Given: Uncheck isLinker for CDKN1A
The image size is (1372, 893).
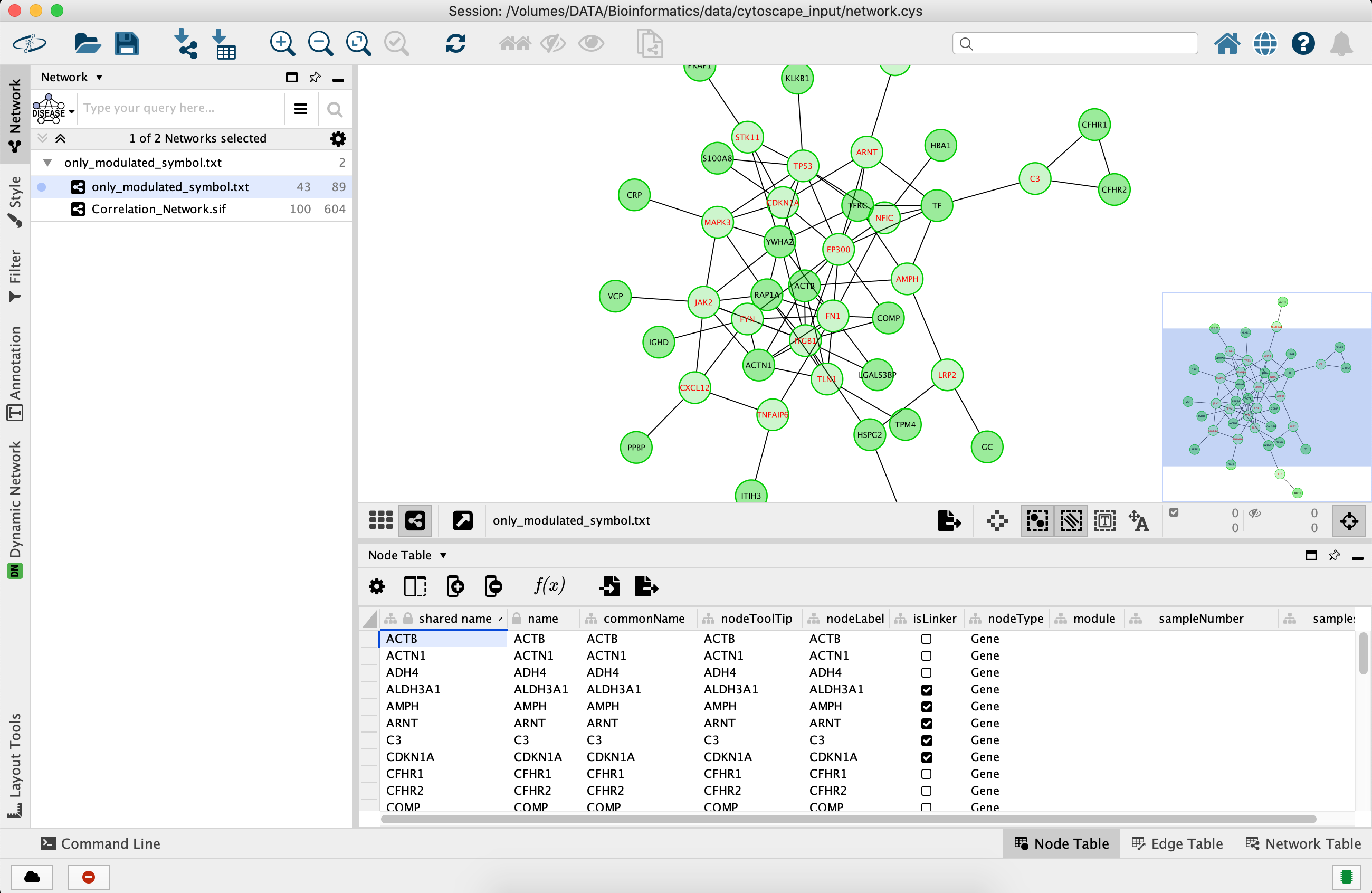Looking at the screenshot, I should (927, 757).
